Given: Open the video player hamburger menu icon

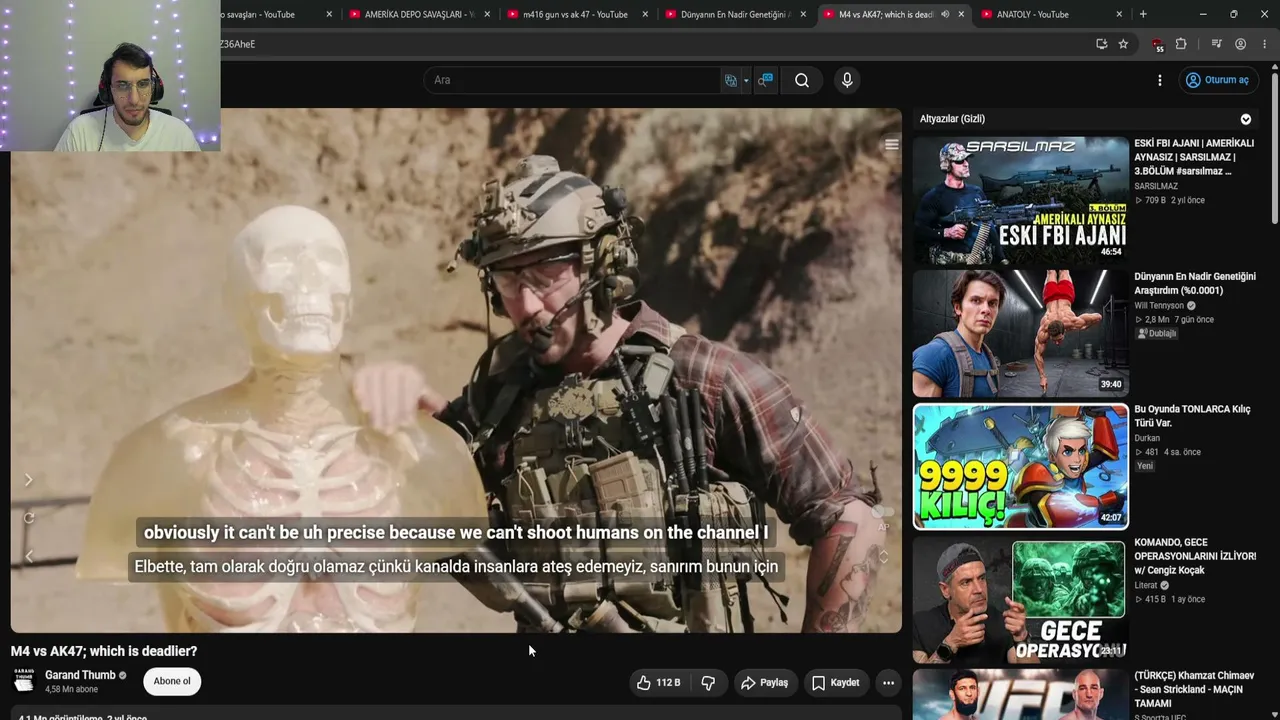Looking at the screenshot, I should [x=891, y=145].
